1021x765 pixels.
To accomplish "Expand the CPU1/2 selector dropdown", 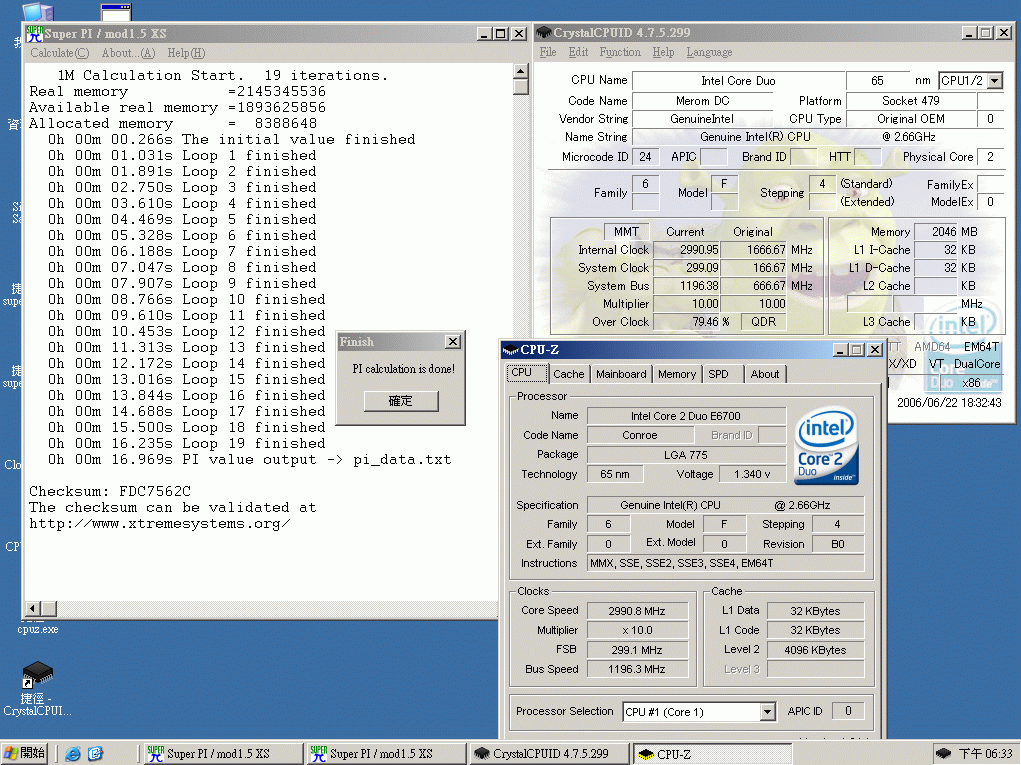I will point(994,81).
